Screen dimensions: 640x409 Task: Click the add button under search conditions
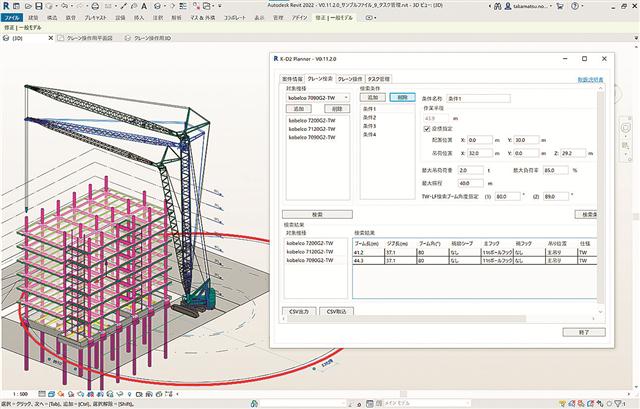(x=373, y=98)
